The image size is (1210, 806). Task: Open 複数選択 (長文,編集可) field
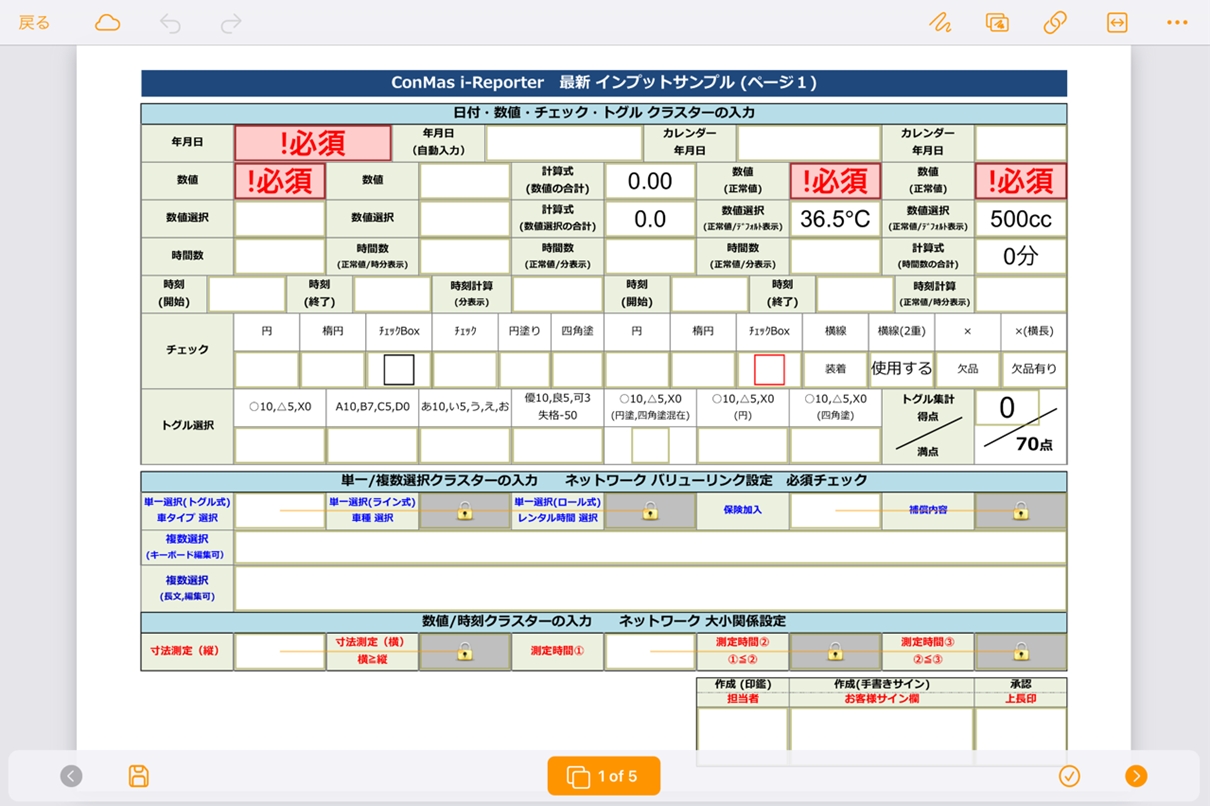pyautogui.click(x=650, y=588)
